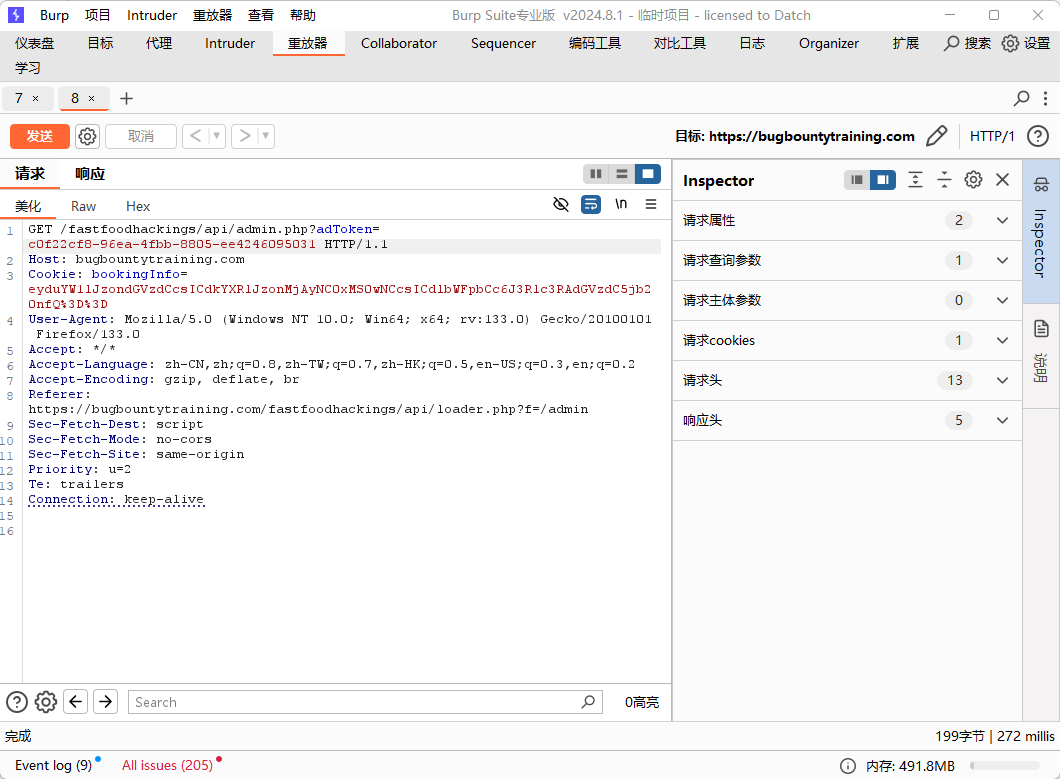Click the memory usage progress bar

point(1005,765)
